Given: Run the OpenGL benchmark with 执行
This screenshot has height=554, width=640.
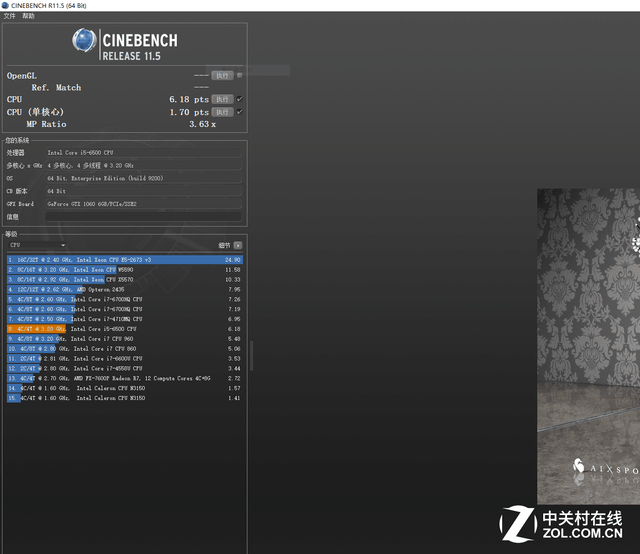Looking at the screenshot, I should coord(222,75).
